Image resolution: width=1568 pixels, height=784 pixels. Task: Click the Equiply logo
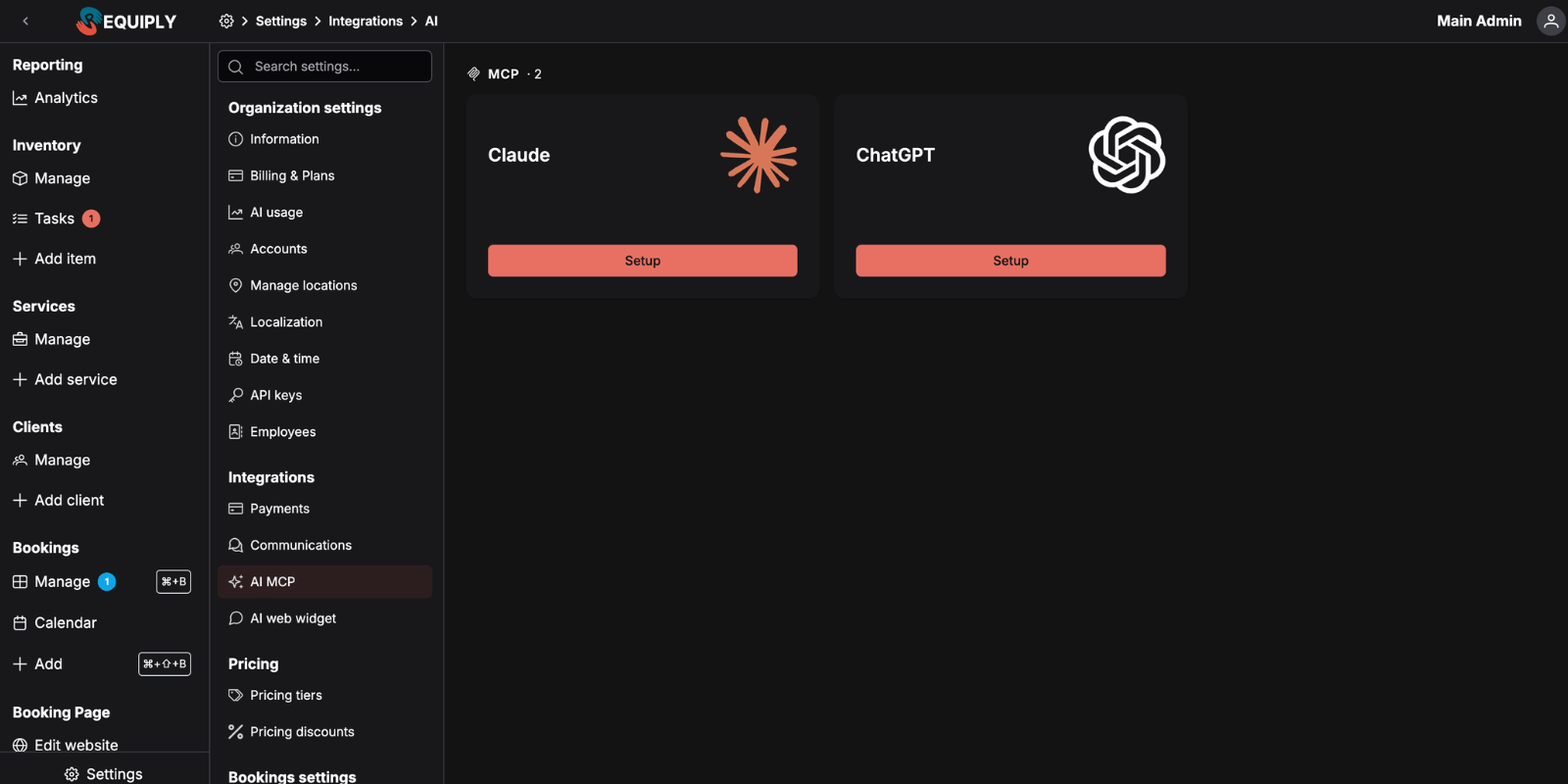126,21
